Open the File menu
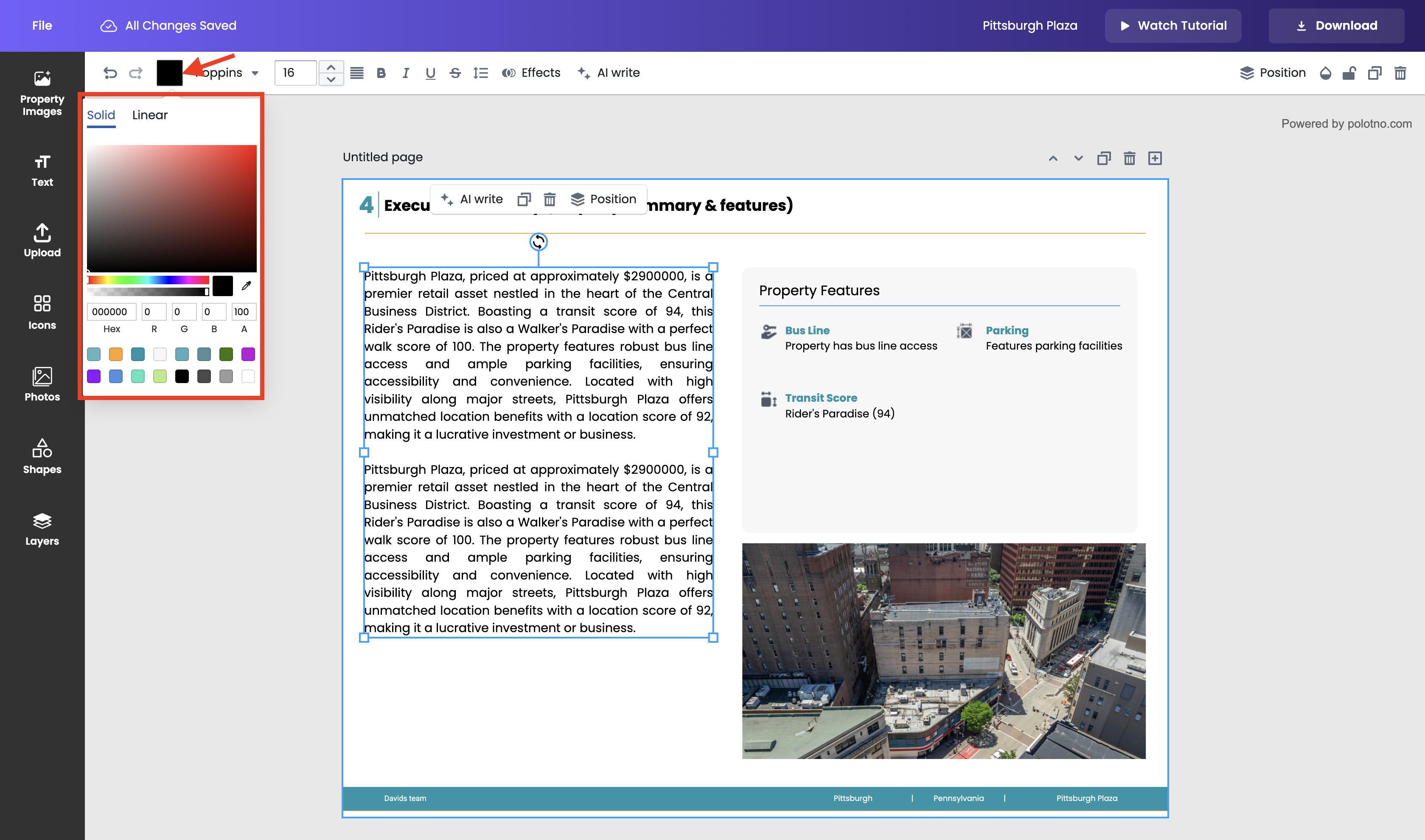 click(42, 25)
